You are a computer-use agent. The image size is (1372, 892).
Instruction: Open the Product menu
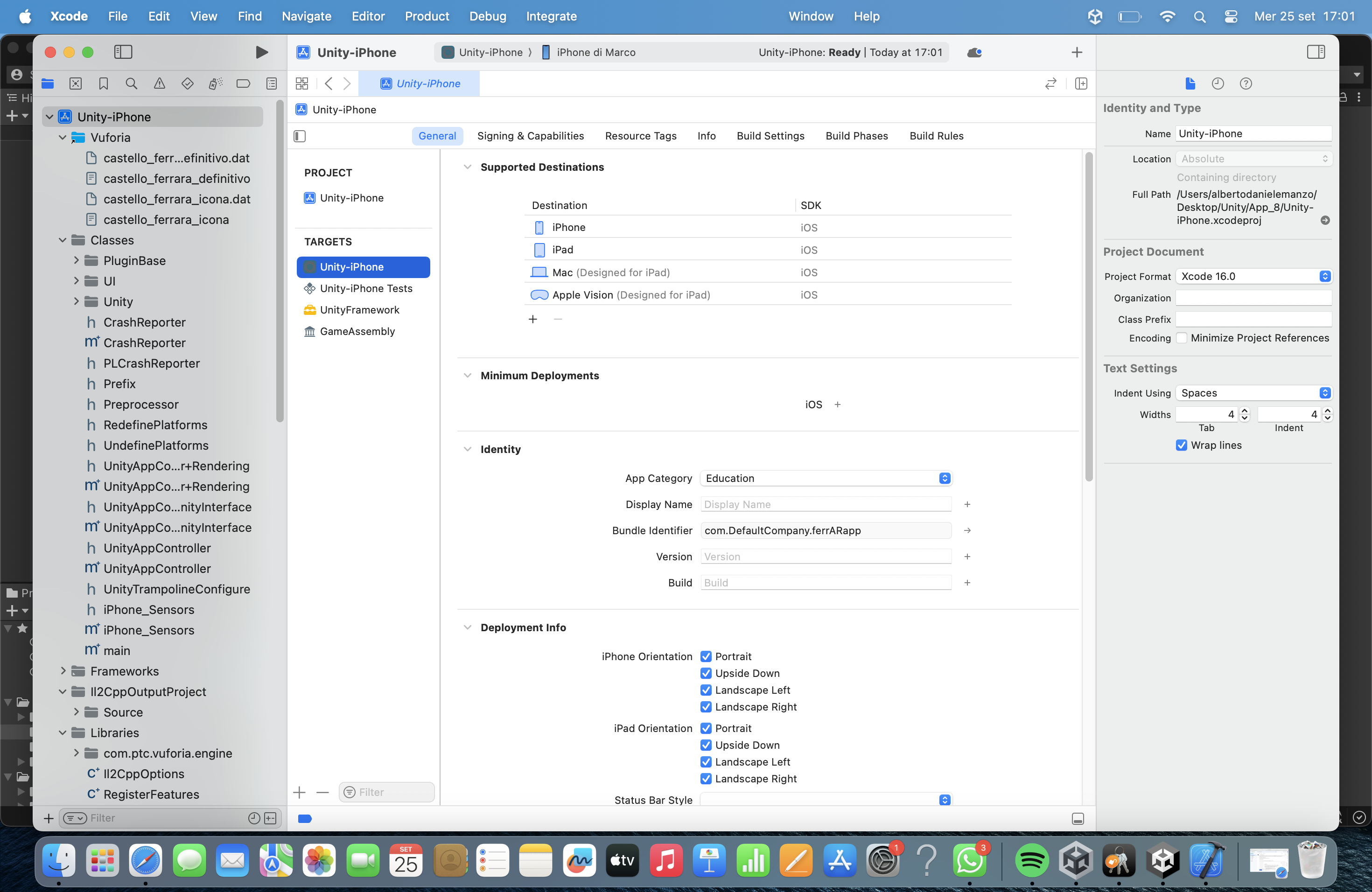click(427, 16)
